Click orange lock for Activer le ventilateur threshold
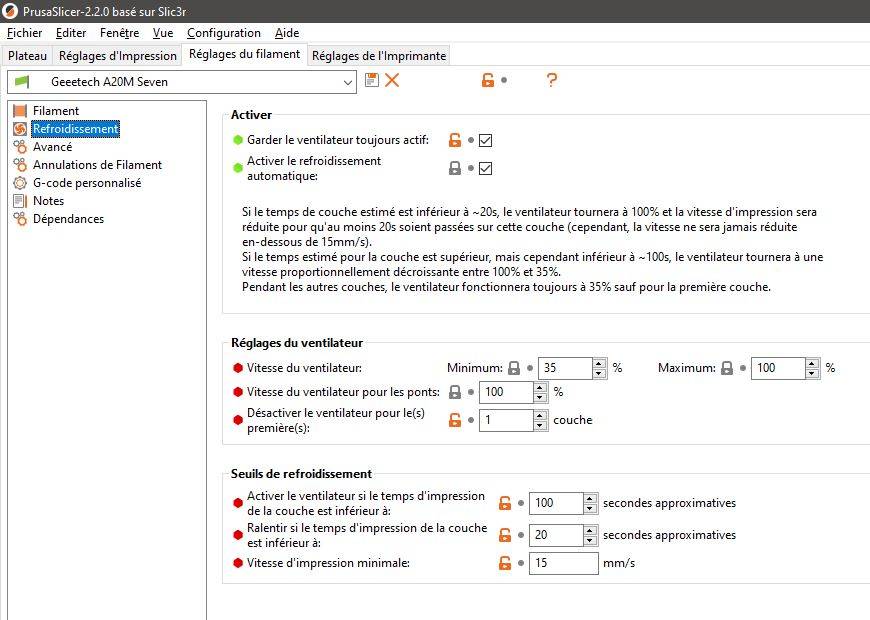Viewport: 870px width, 620px height. (x=505, y=503)
